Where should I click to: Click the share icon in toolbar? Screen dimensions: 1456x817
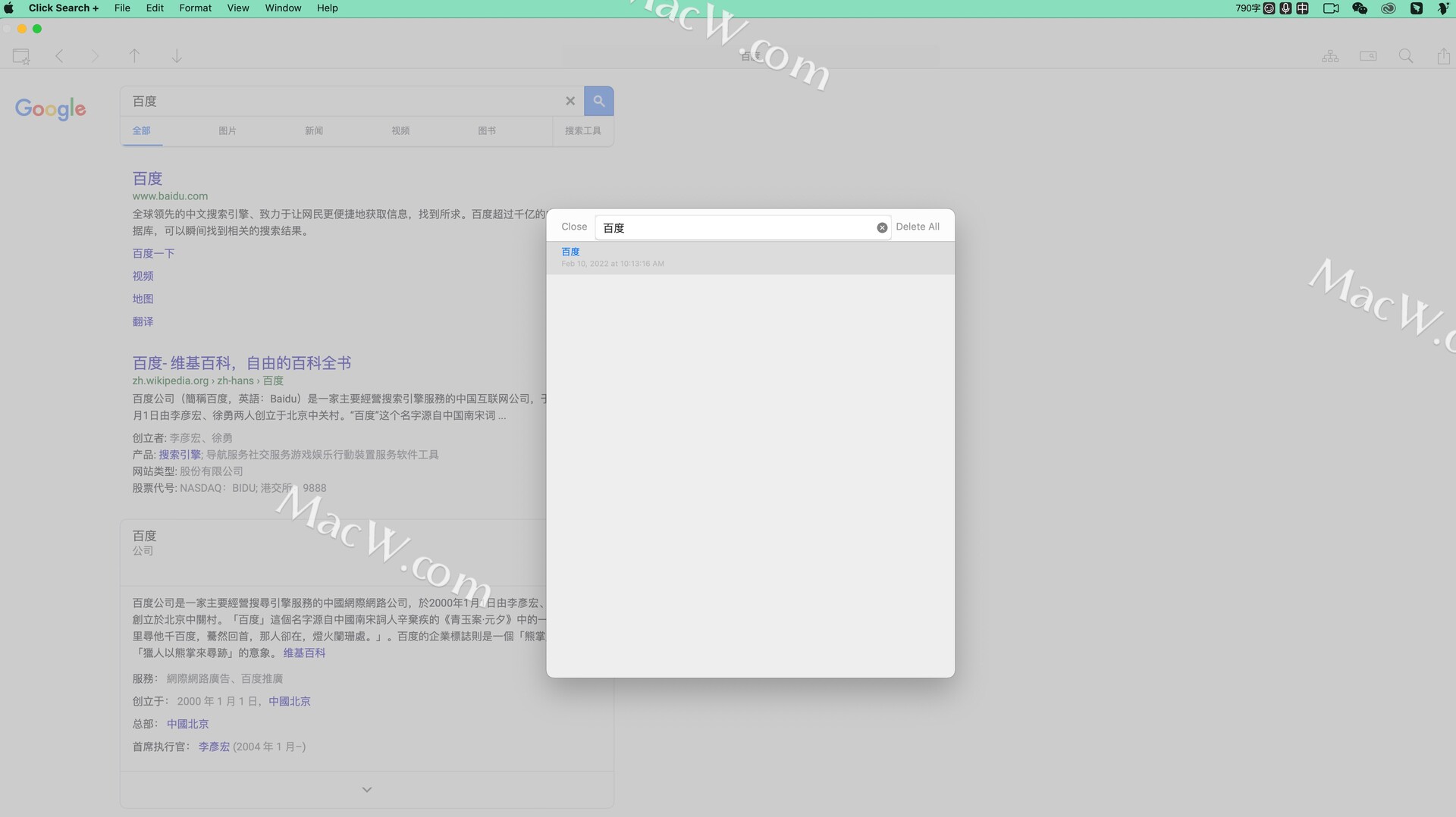pyautogui.click(x=1444, y=56)
